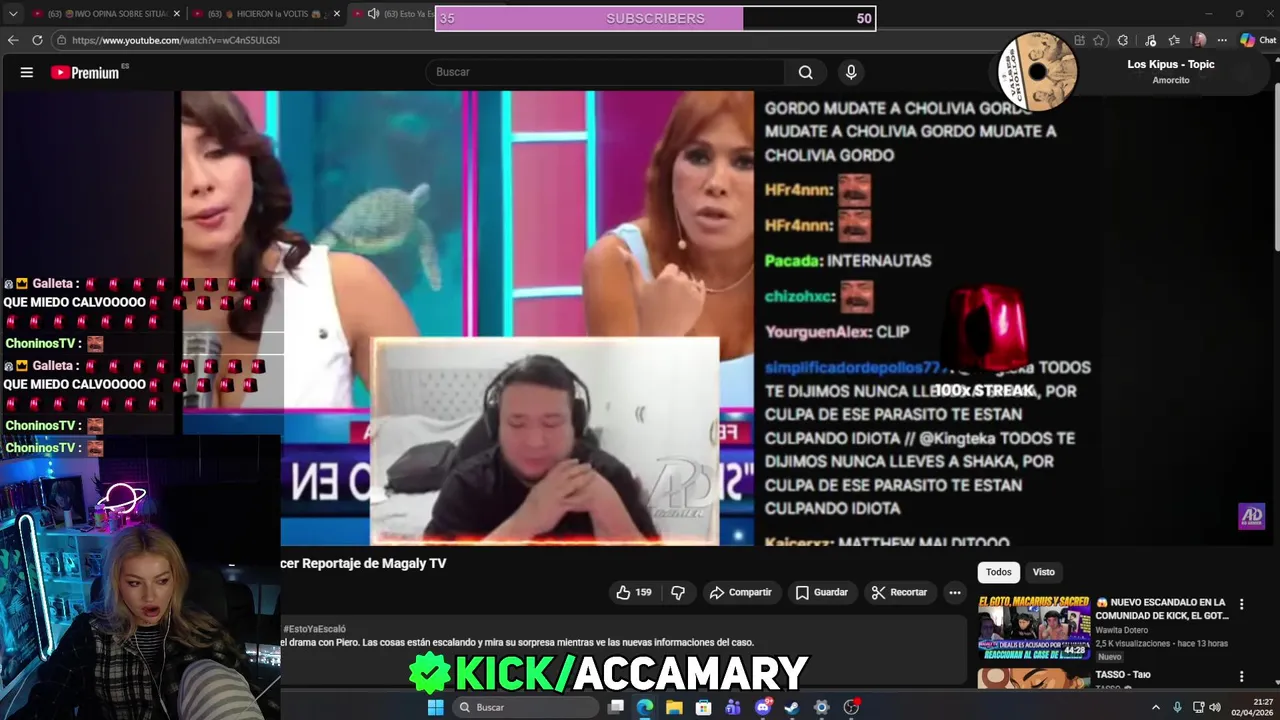
Task: Clip the video with Recortar
Action: click(x=900, y=592)
